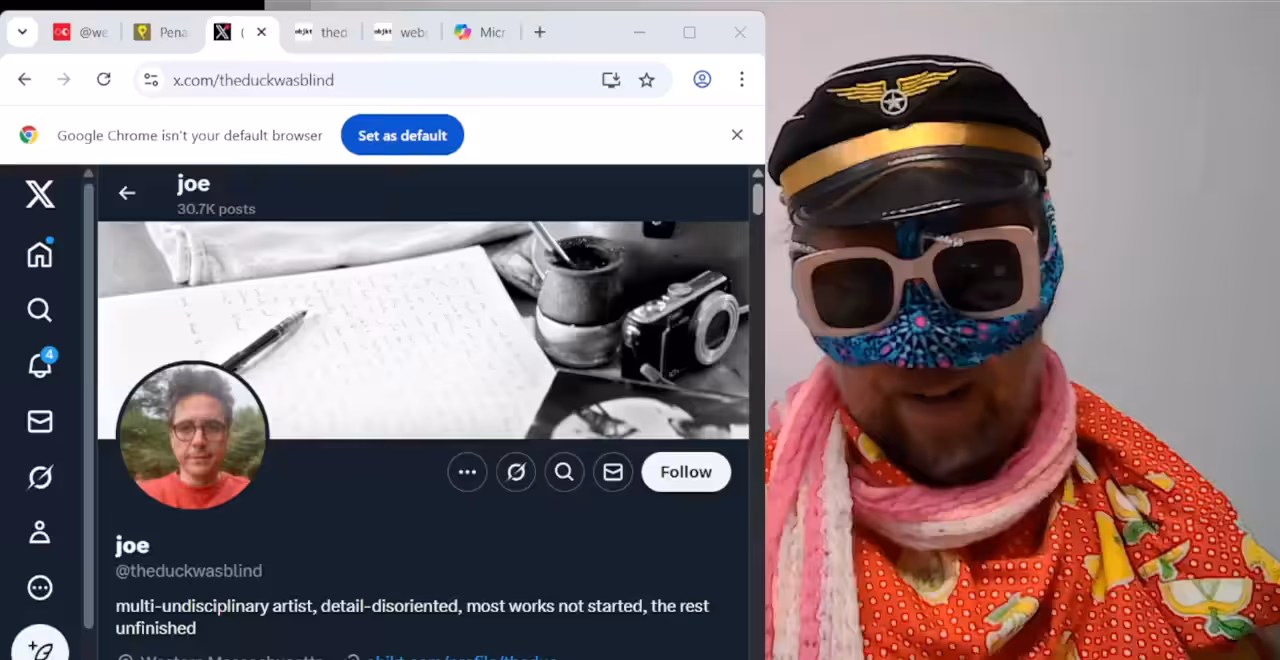The height and width of the screenshot is (660, 1280).
Task: Open Chrome's three-dot menu
Action: [x=742, y=79]
